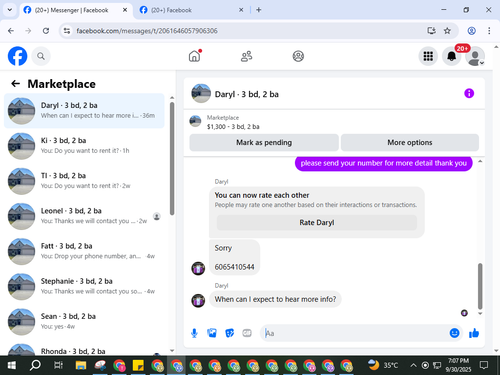This screenshot has height=375, width=500.
Task: Open Windows Start menu
Action: [x=11, y=365]
